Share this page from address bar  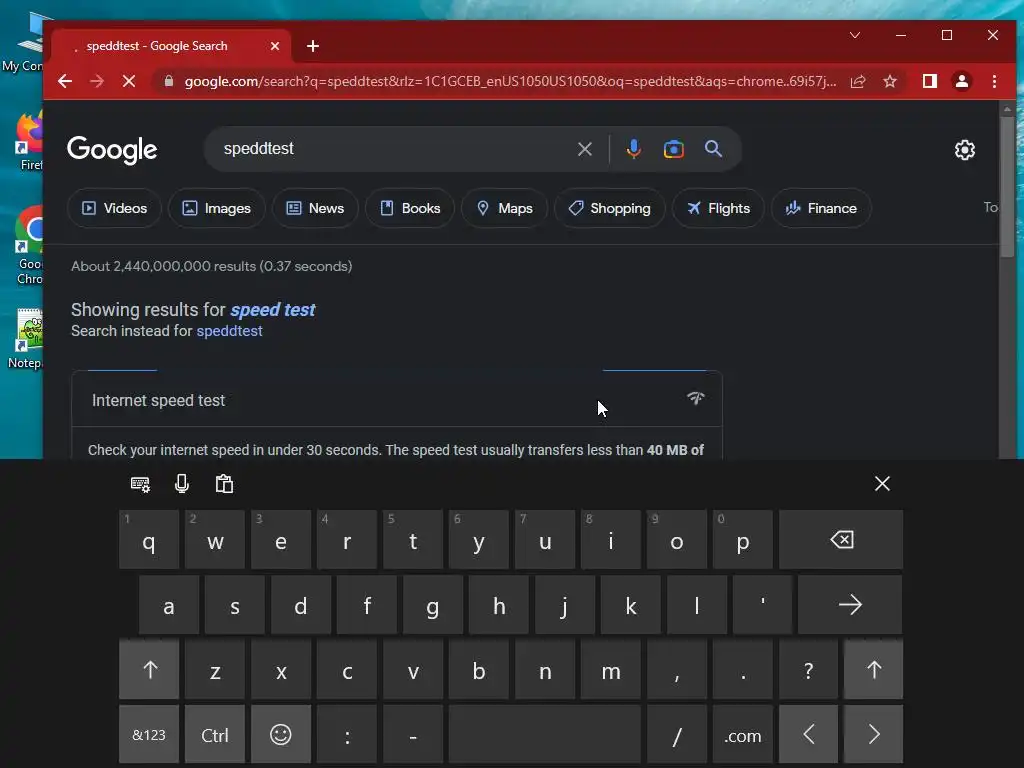pyautogui.click(x=858, y=81)
